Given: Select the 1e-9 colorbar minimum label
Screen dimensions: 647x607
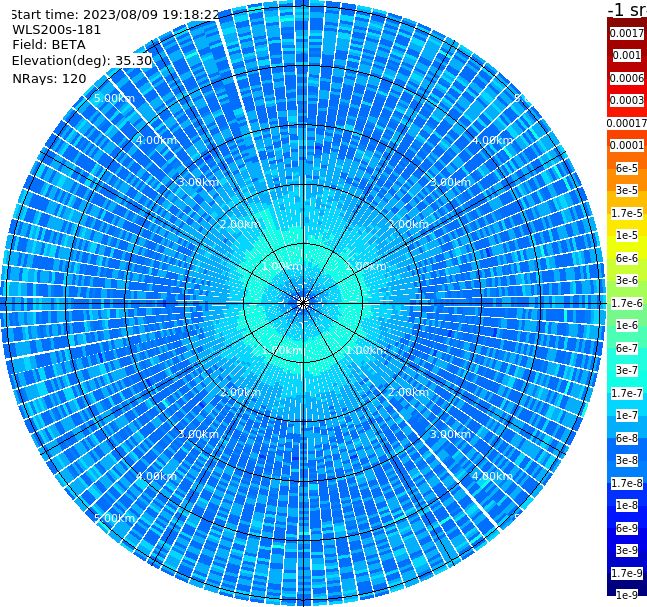Looking at the screenshot, I should (627, 595).
